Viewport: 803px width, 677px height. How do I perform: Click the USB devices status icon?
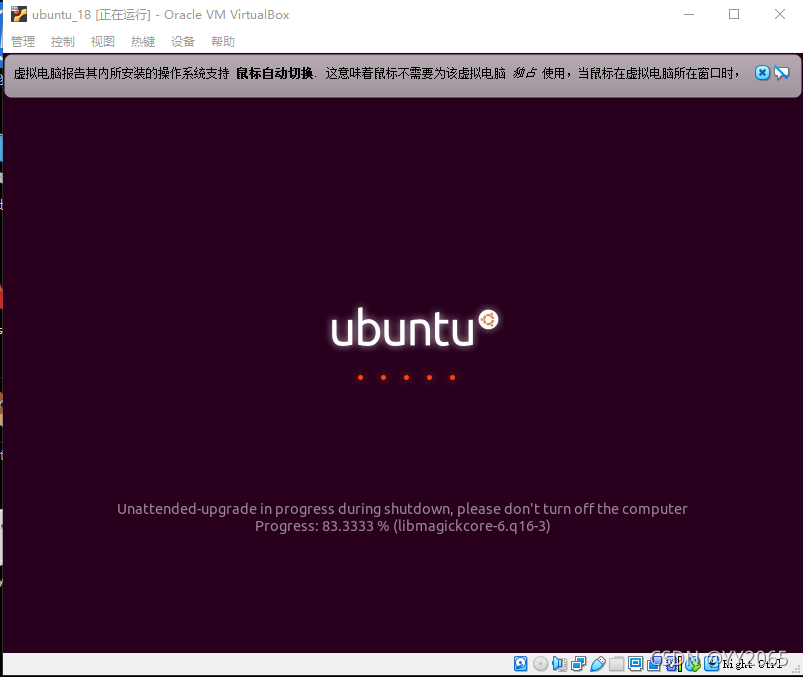[x=598, y=664]
